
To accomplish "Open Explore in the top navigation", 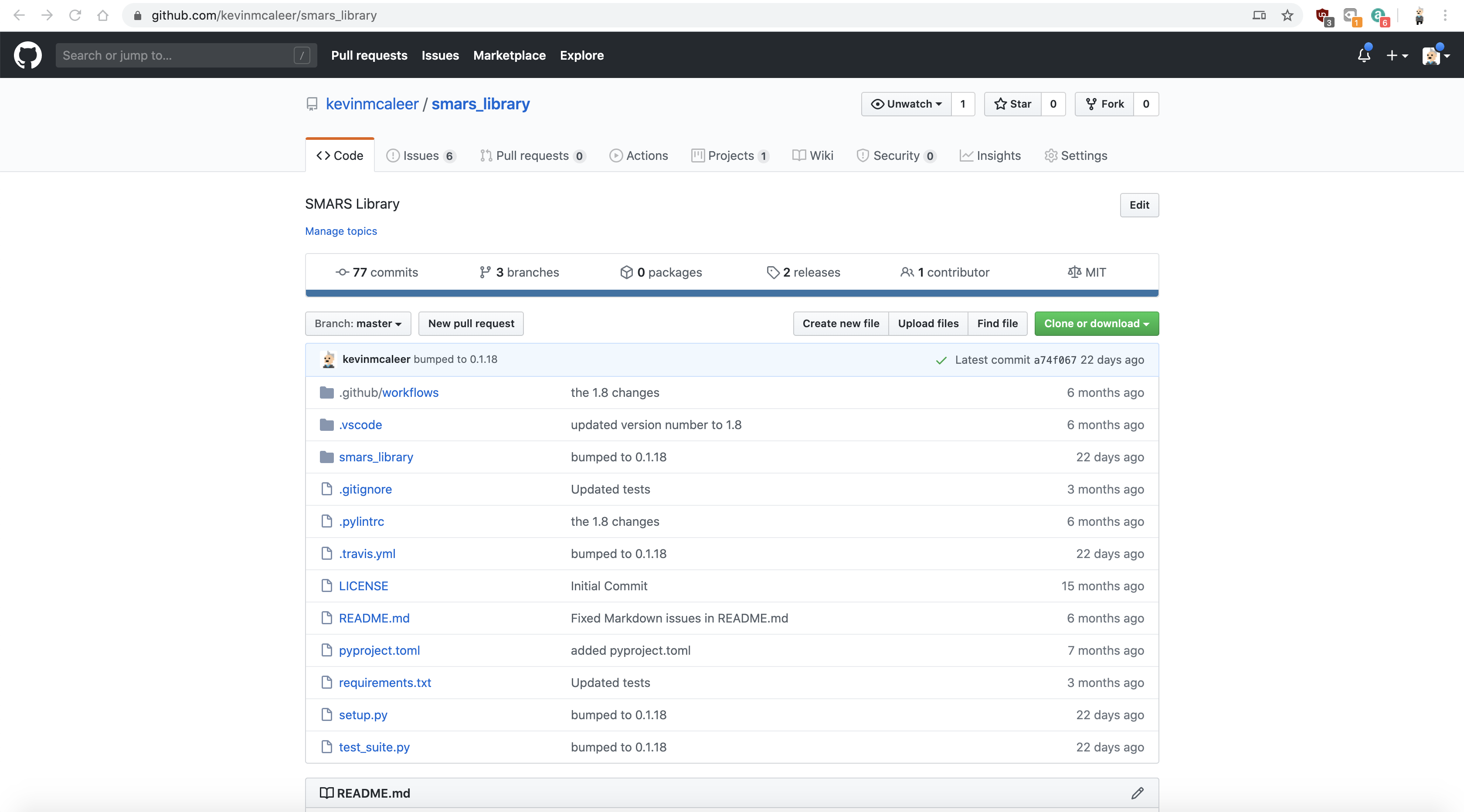I will point(581,55).
